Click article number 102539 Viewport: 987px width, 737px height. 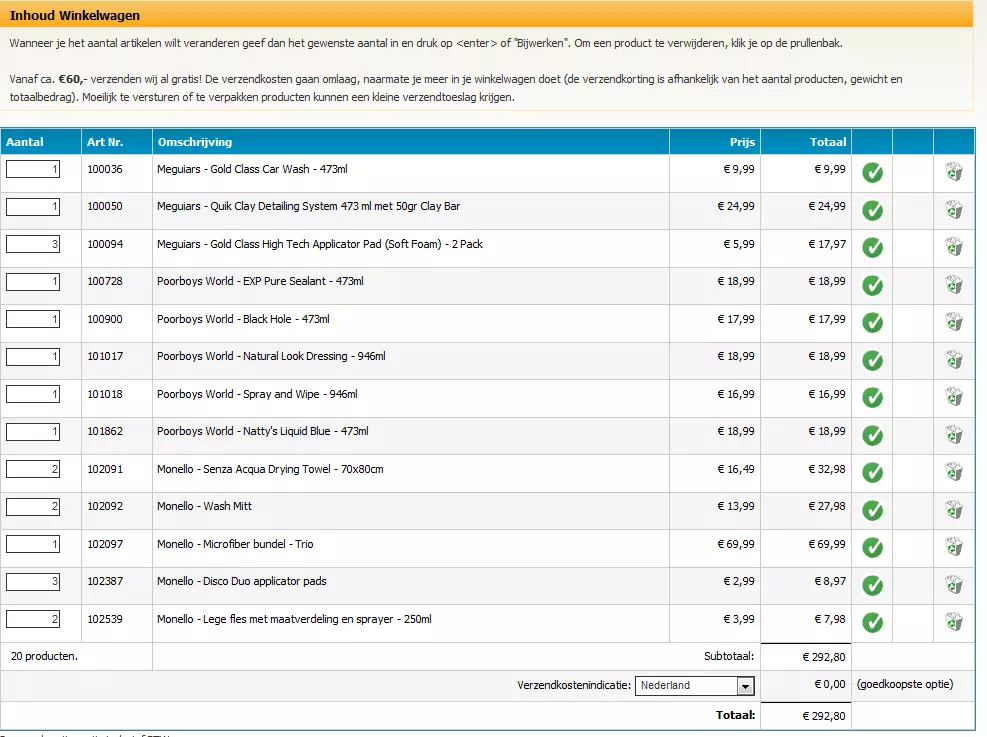pyautogui.click(x=105, y=619)
